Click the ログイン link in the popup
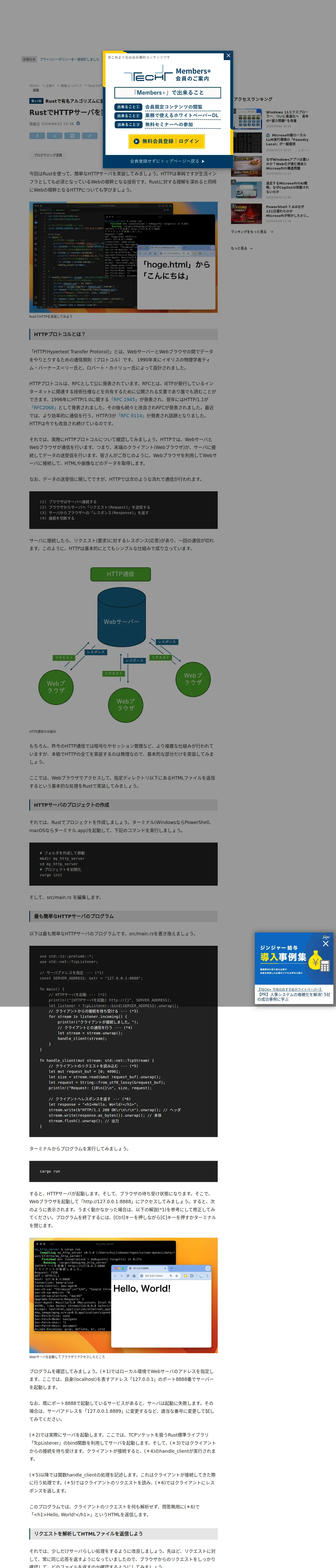 (x=189, y=141)
